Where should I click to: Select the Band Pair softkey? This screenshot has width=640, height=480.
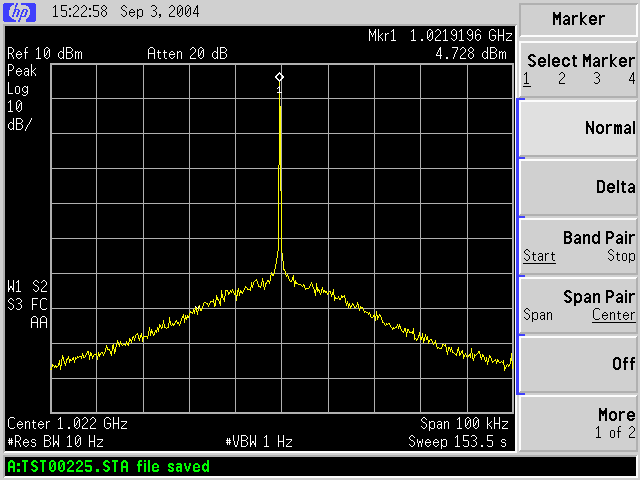tap(578, 247)
